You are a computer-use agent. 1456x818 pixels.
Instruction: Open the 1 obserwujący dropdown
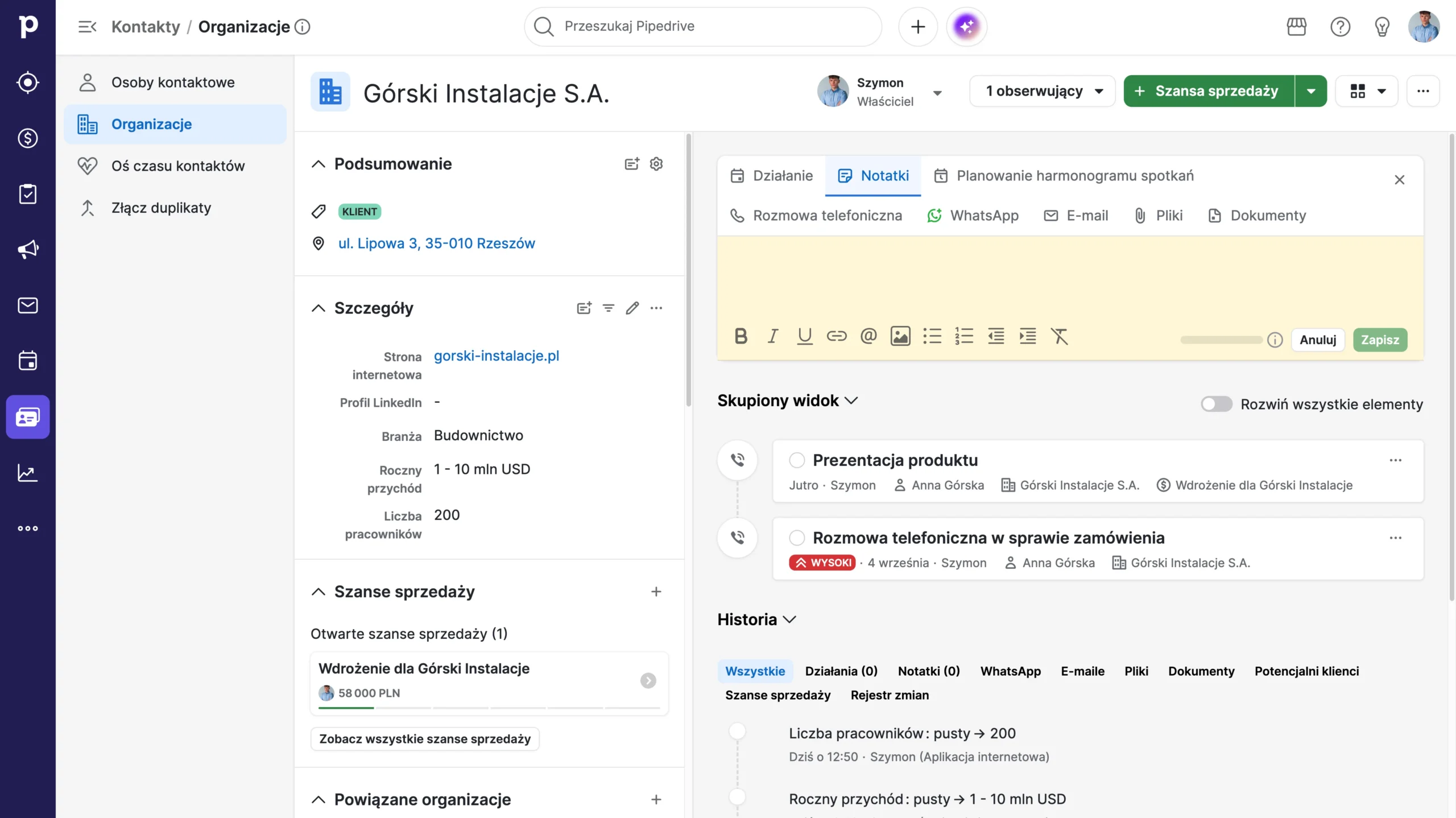(1042, 91)
